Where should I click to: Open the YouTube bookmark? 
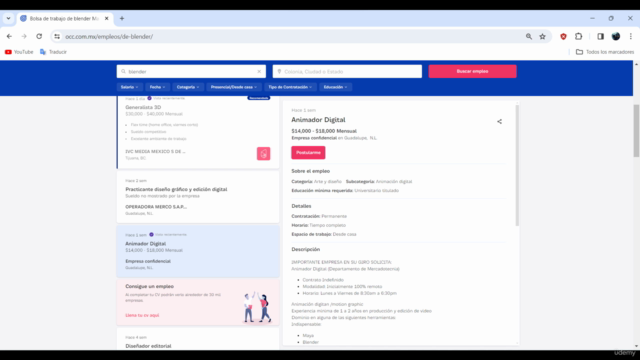click(19, 52)
